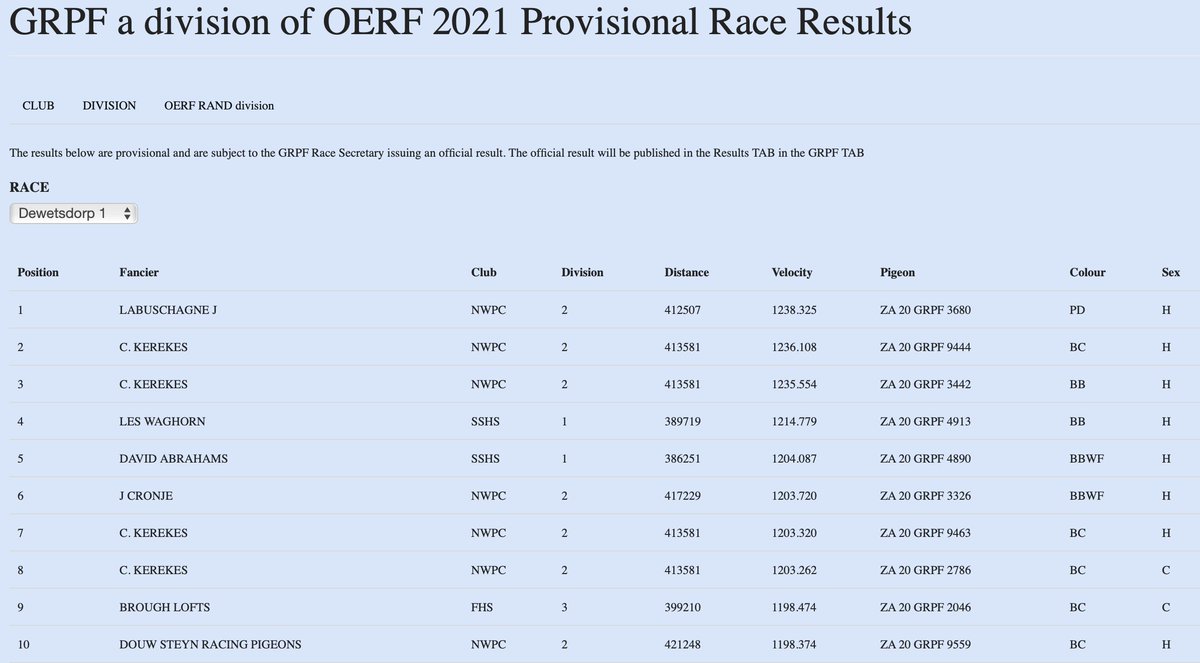Click pigeon ZA 20 GRPF 3680
The image size is (1200, 663).
coord(925,310)
